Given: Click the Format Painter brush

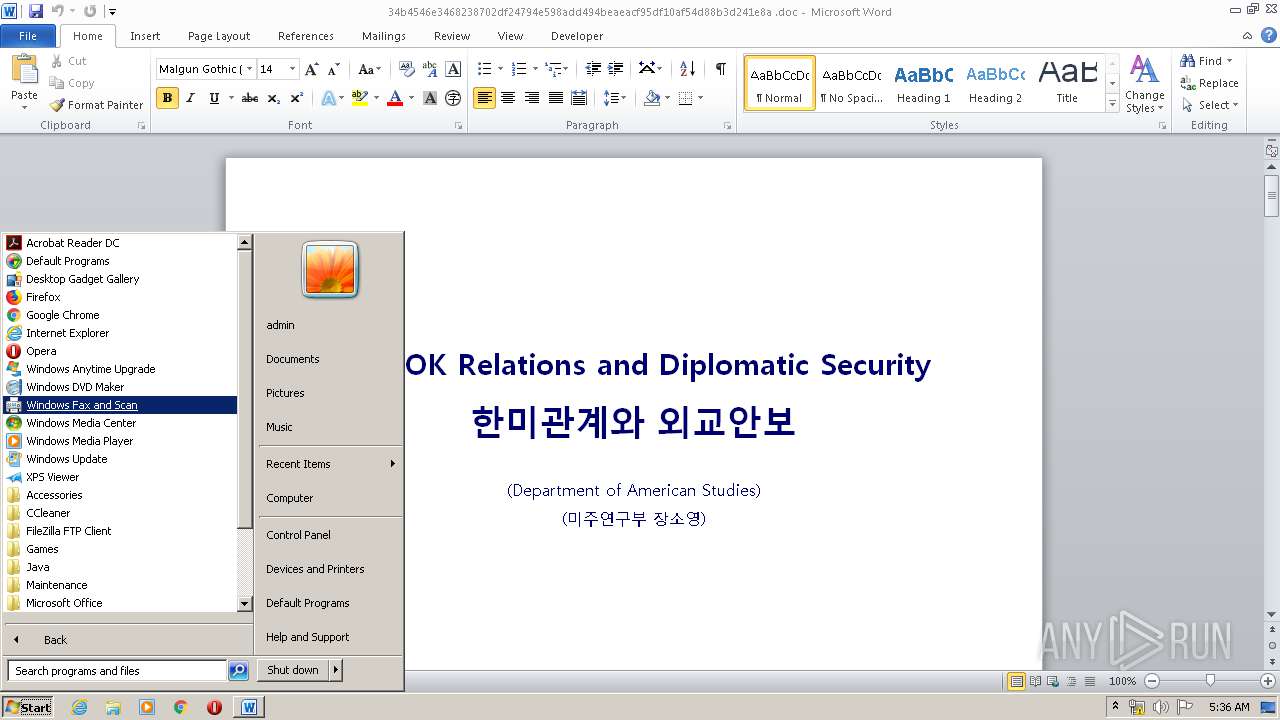Looking at the screenshot, I should click(x=57, y=105).
